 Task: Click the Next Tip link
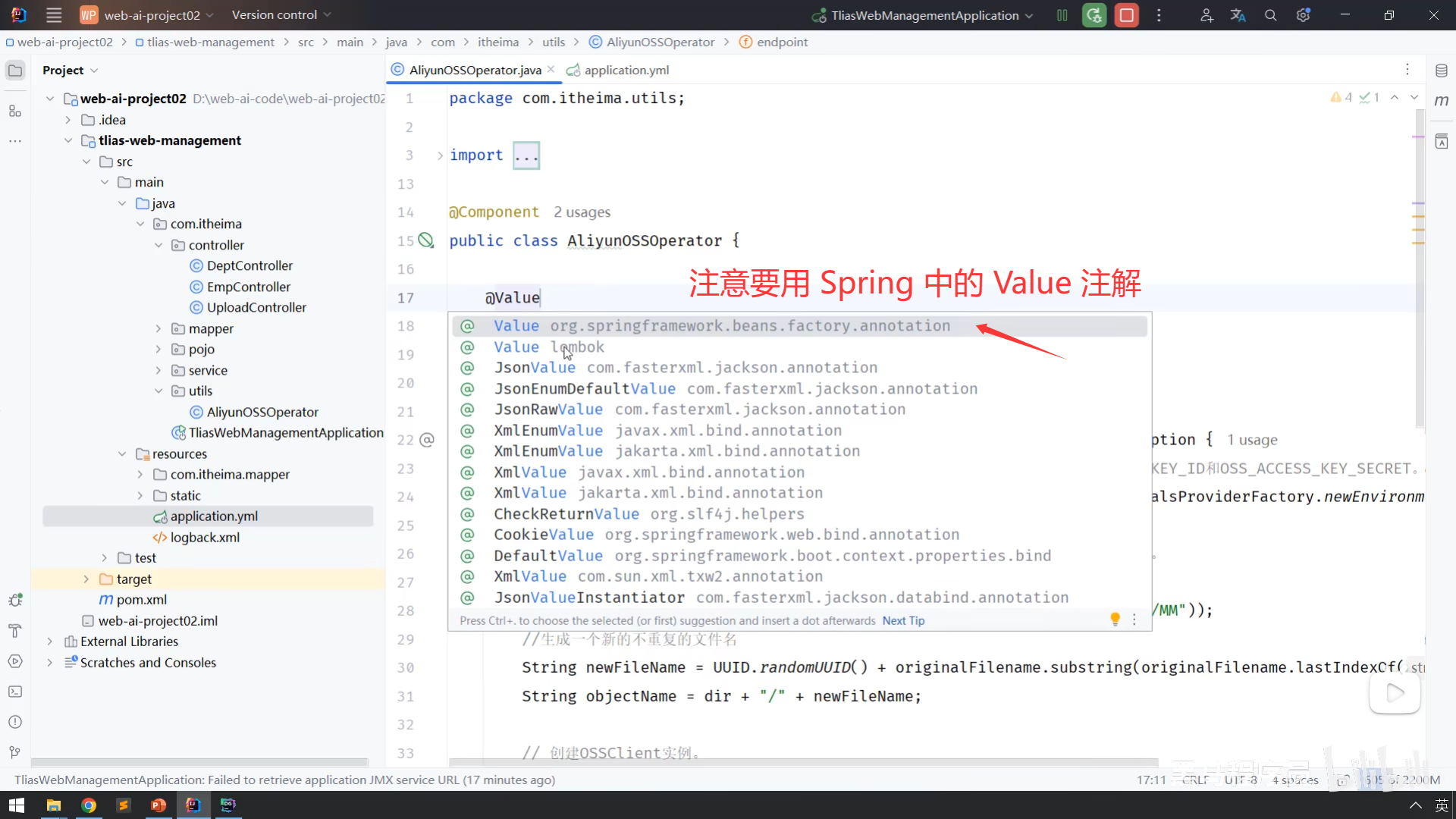click(903, 620)
